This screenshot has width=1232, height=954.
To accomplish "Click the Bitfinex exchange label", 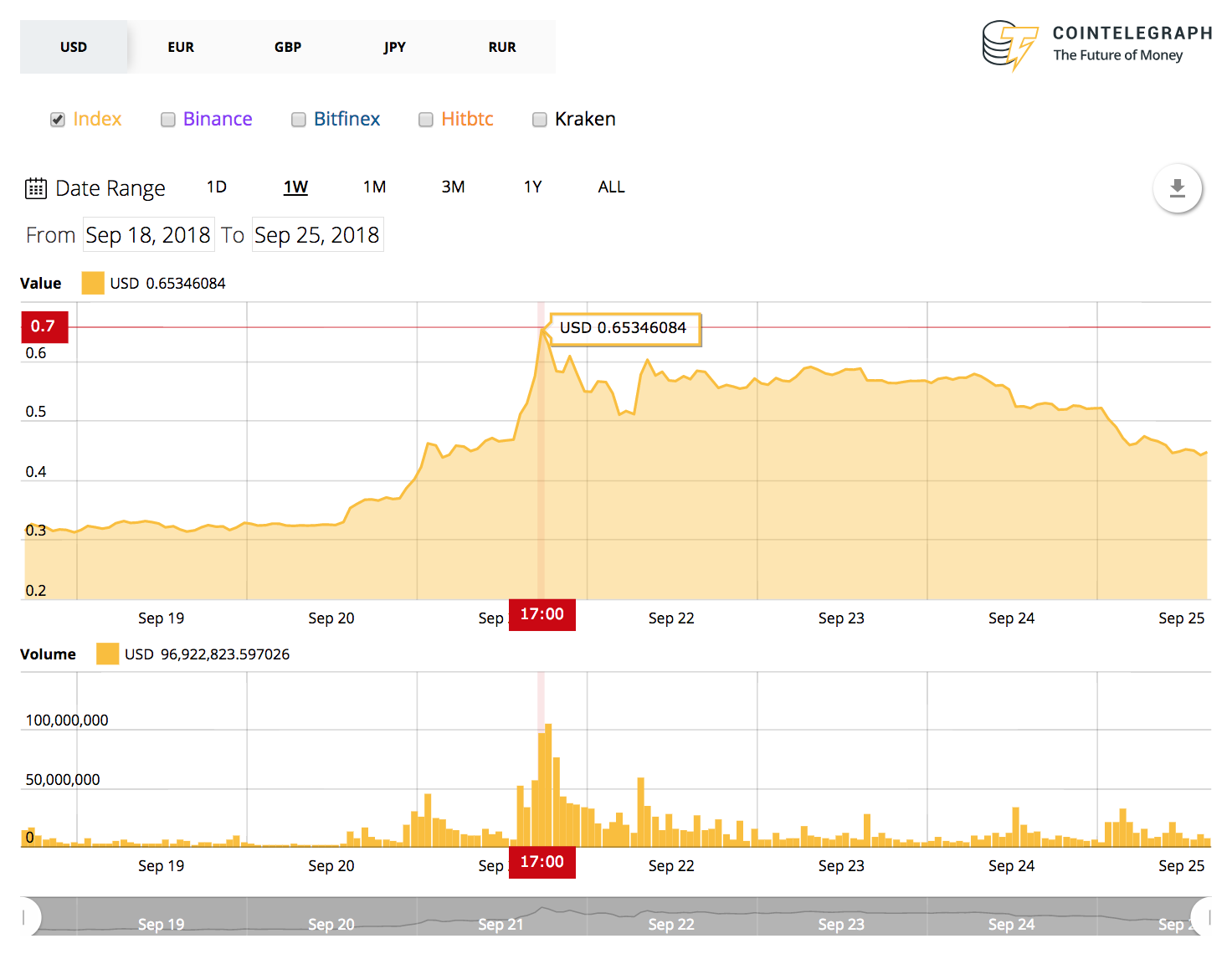I will 346,119.
